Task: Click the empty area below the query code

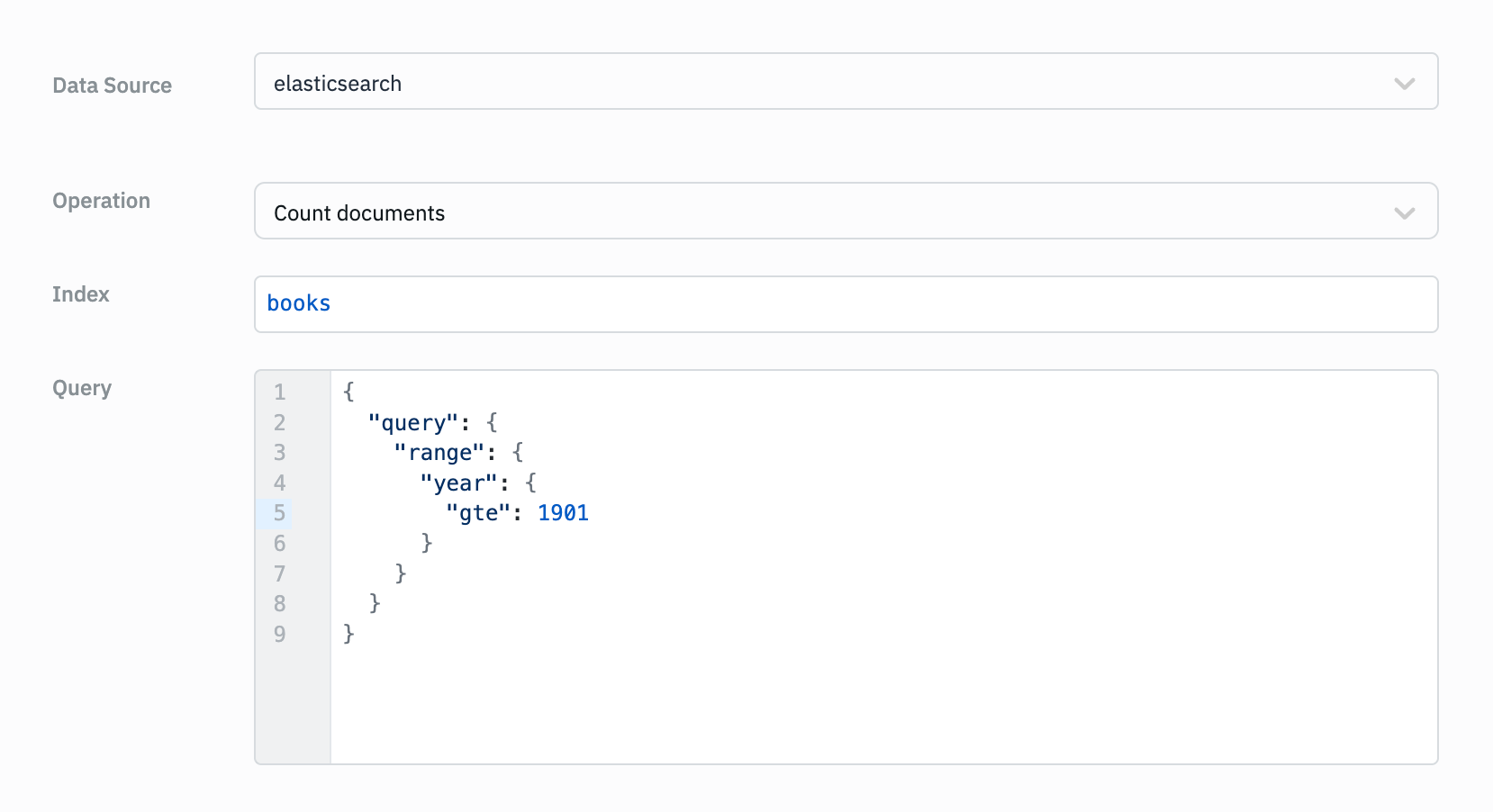Action: [882, 707]
